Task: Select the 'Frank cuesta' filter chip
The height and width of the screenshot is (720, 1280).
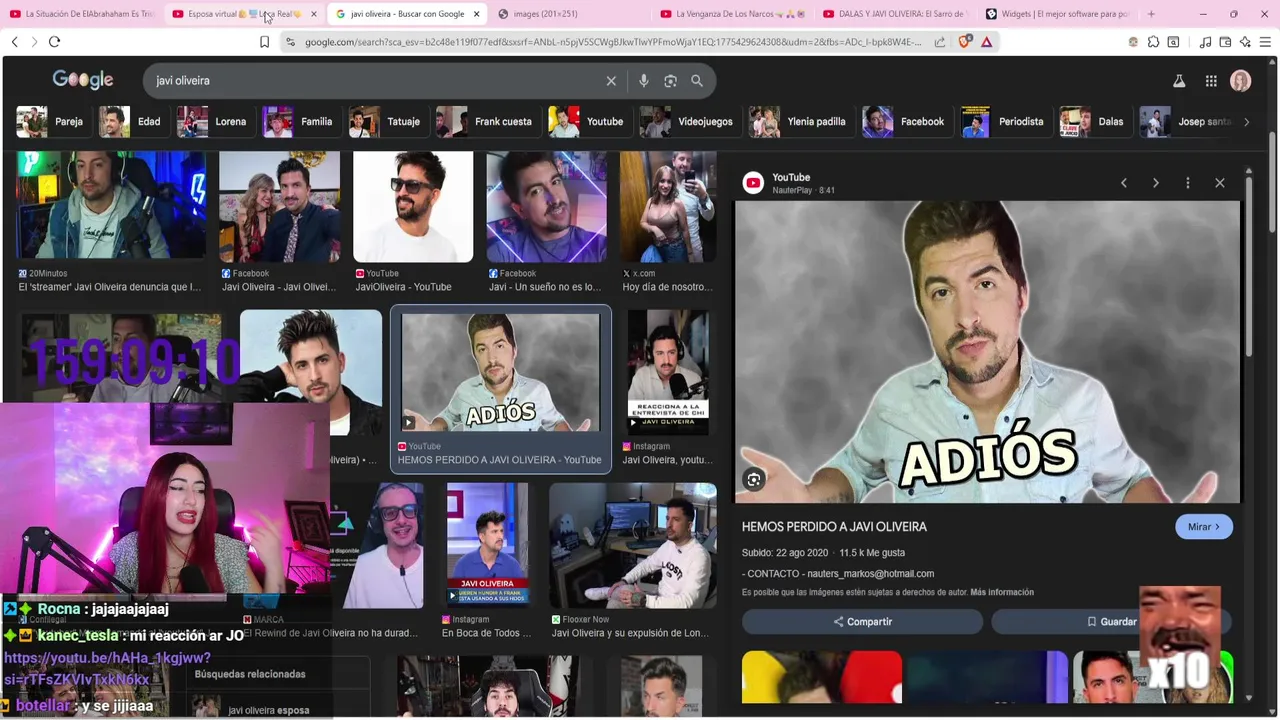Action: tap(486, 122)
